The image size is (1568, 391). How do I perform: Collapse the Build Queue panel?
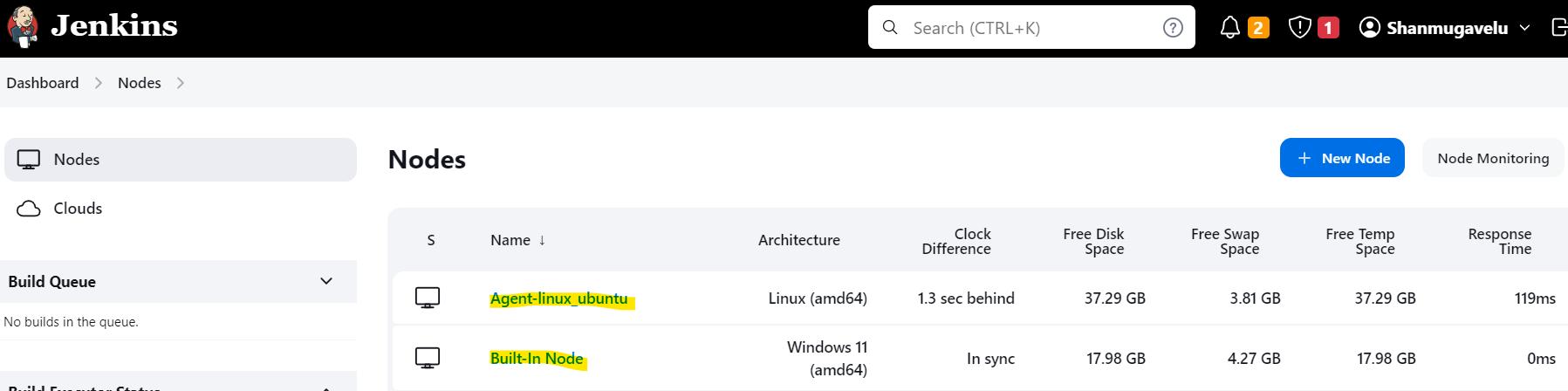tap(326, 281)
